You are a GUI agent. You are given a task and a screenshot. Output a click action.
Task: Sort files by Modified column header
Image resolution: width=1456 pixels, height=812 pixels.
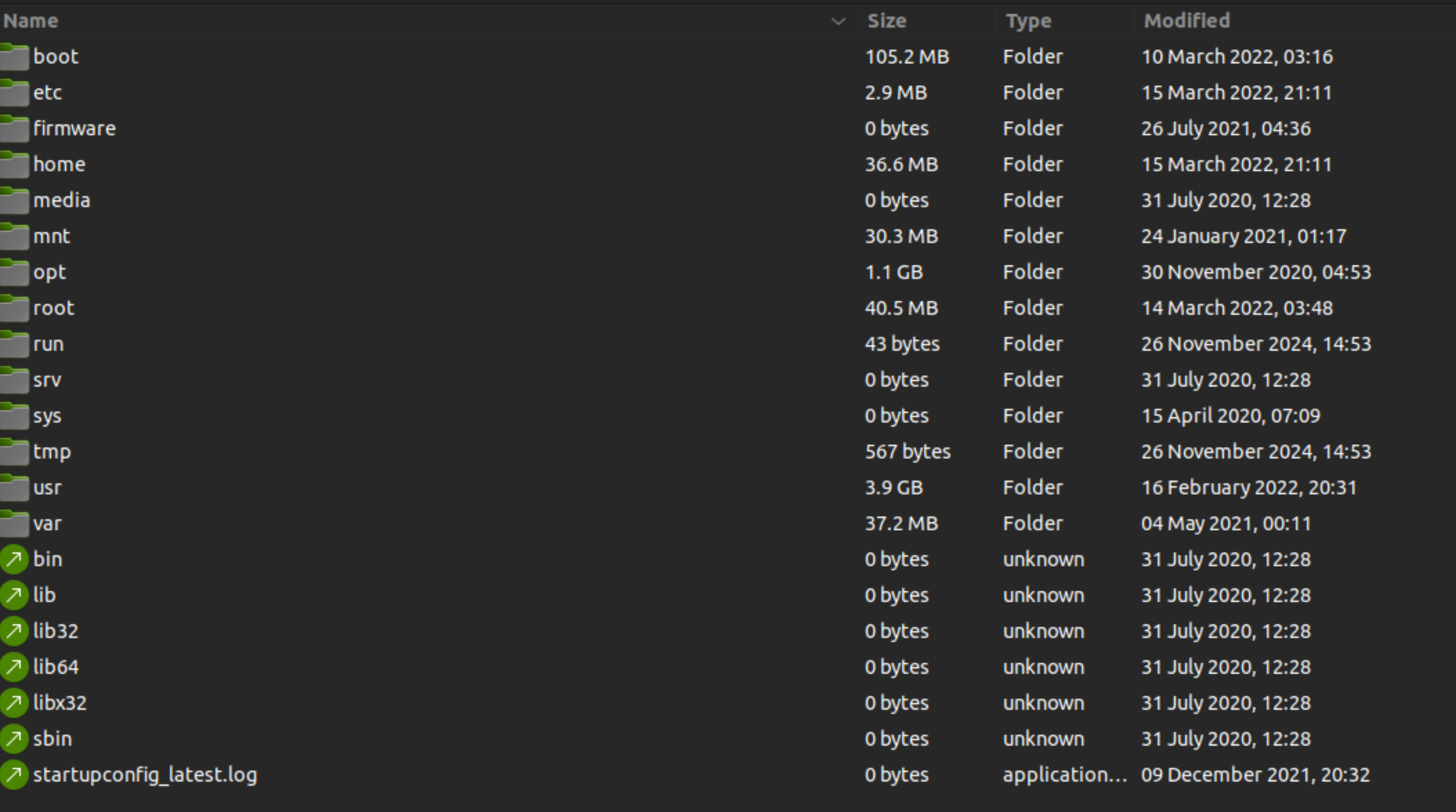(1187, 21)
